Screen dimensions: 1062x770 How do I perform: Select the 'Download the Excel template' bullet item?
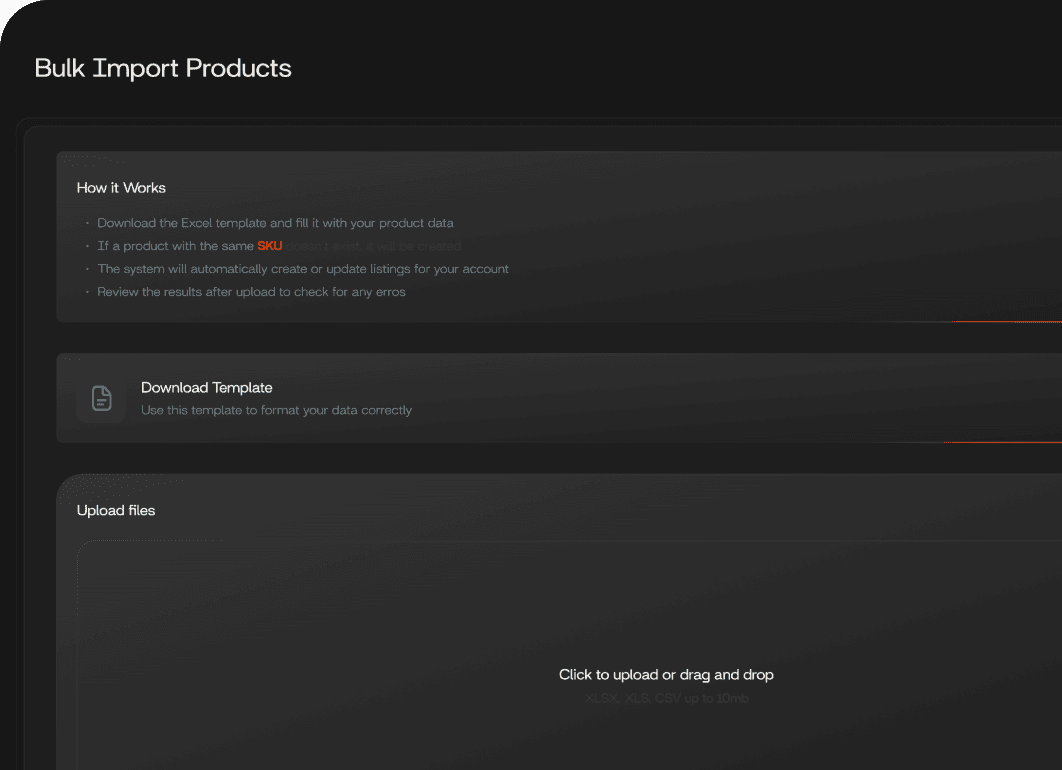coord(276,222)
